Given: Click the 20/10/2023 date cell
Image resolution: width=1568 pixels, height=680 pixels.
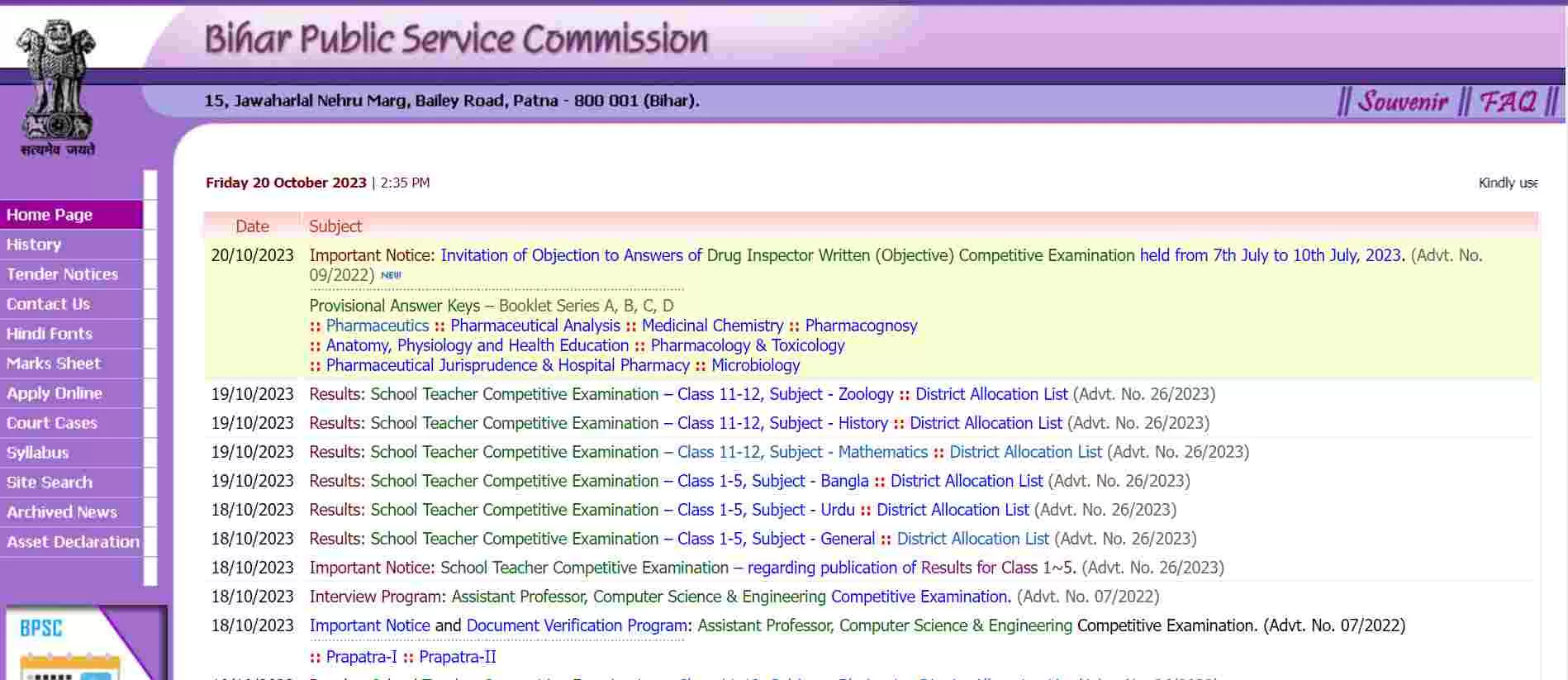Looking at the screenshot, I should [x=252, y=255].
